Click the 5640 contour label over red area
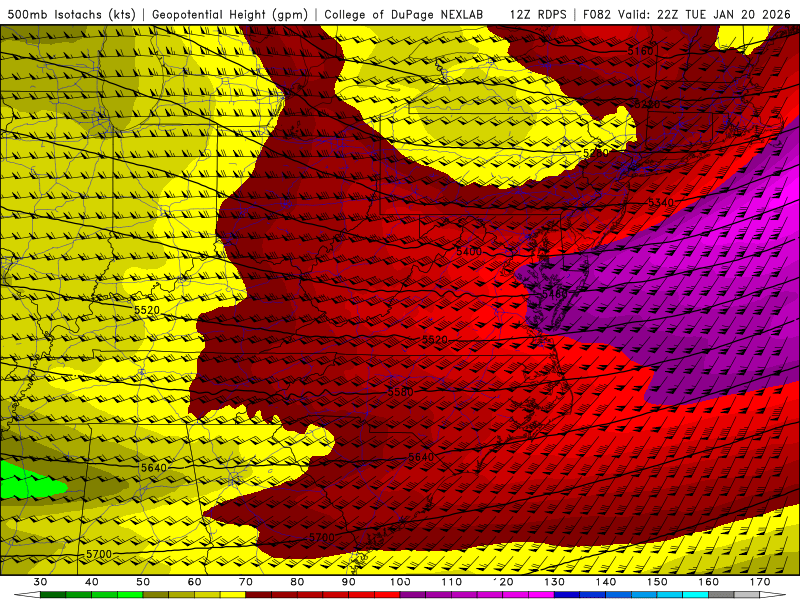The image size is (800, 600). point(421,457)
